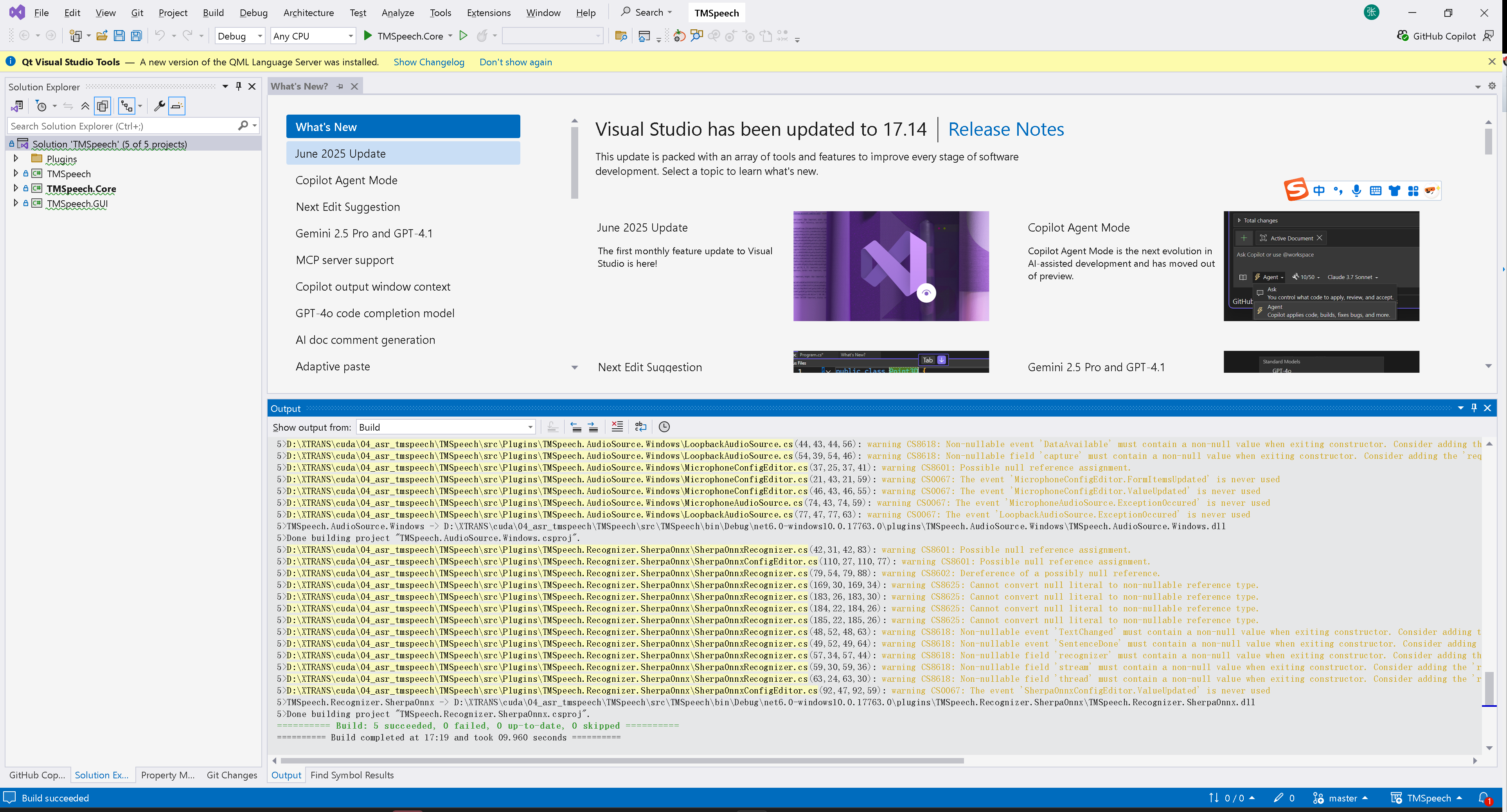Viewport: 1507px width, 812px height.
Task: Toggle Preview Selected Items in Solution Explorer
Action: point(177,106)
